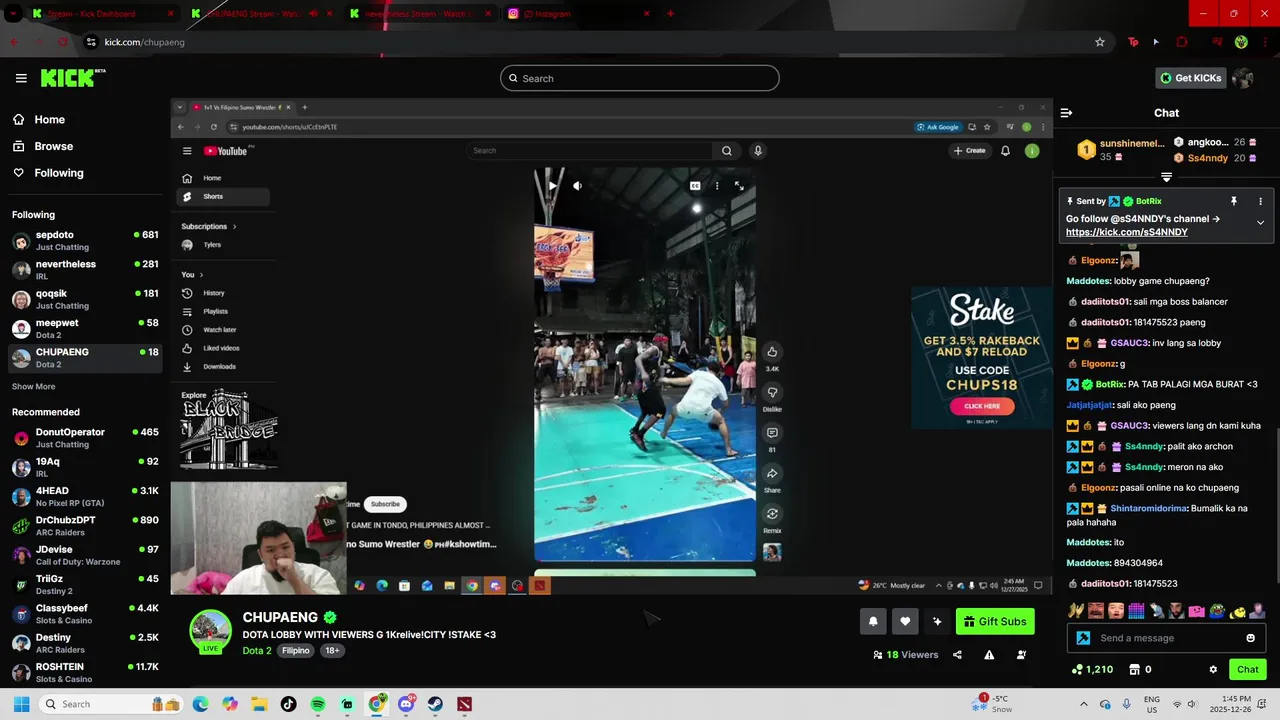Screen dimensions: 1280x720
Task: Click the green Pepe frog quick emote
Action: click(x=1217, y=610)
